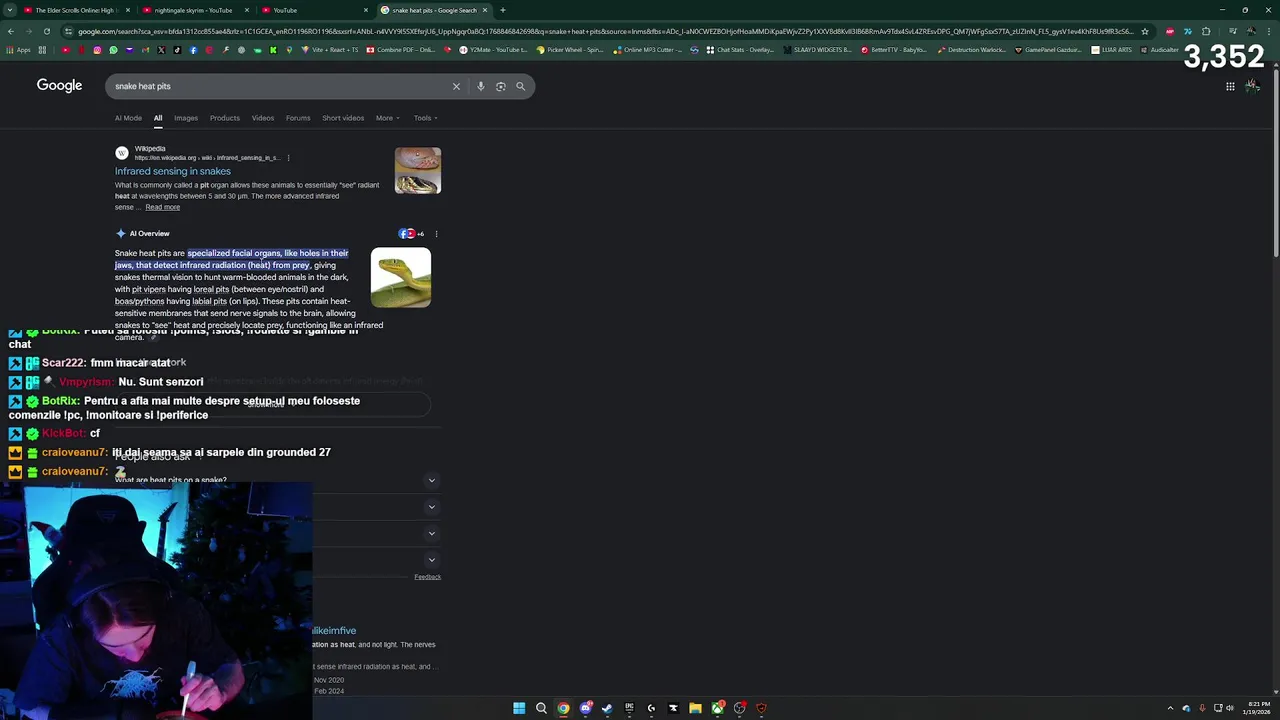
Task: Open the explainlikeimfive result link
Action: [x=334, y=631]
